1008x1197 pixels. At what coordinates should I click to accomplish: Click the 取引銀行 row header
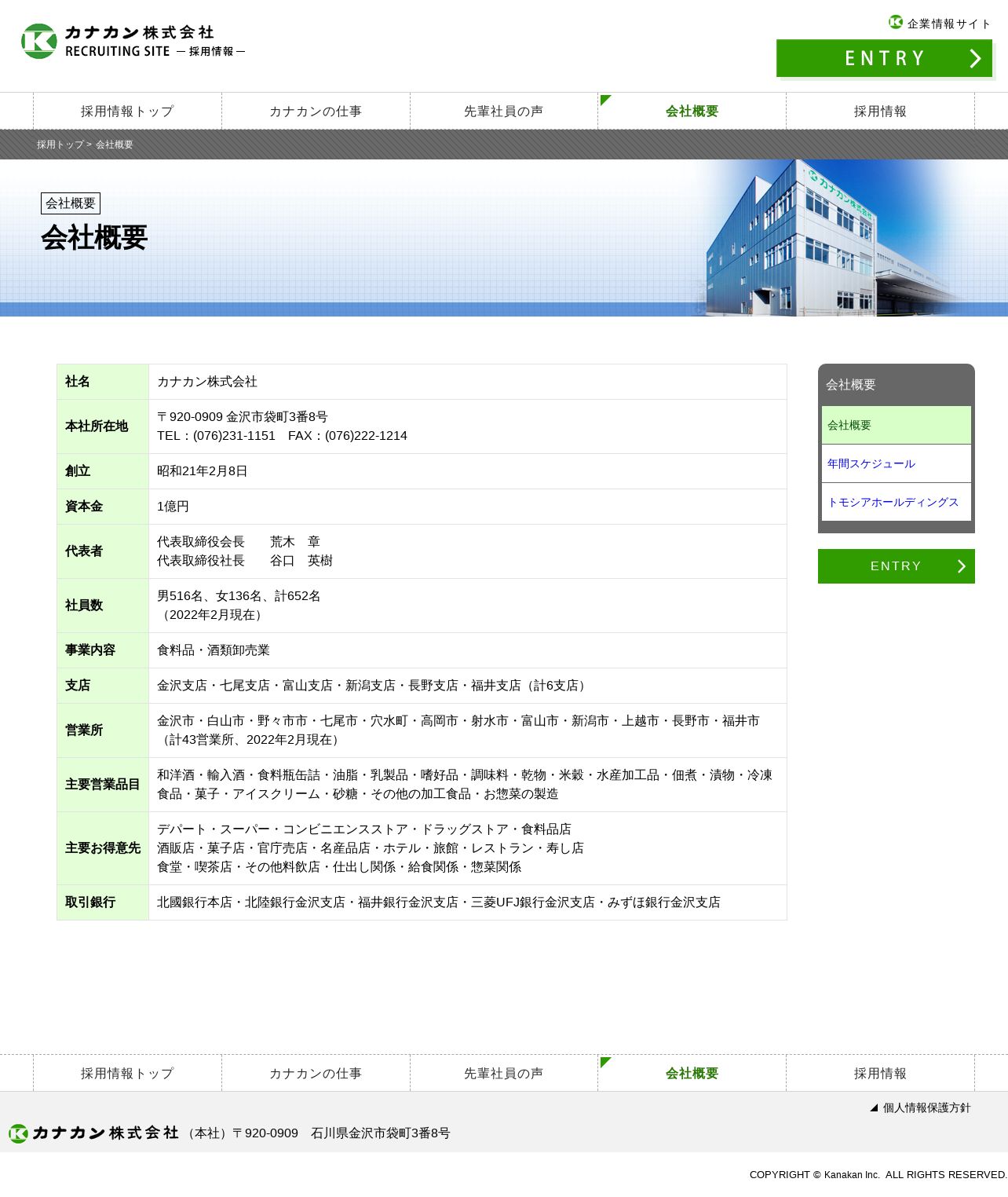pos(103,902)
